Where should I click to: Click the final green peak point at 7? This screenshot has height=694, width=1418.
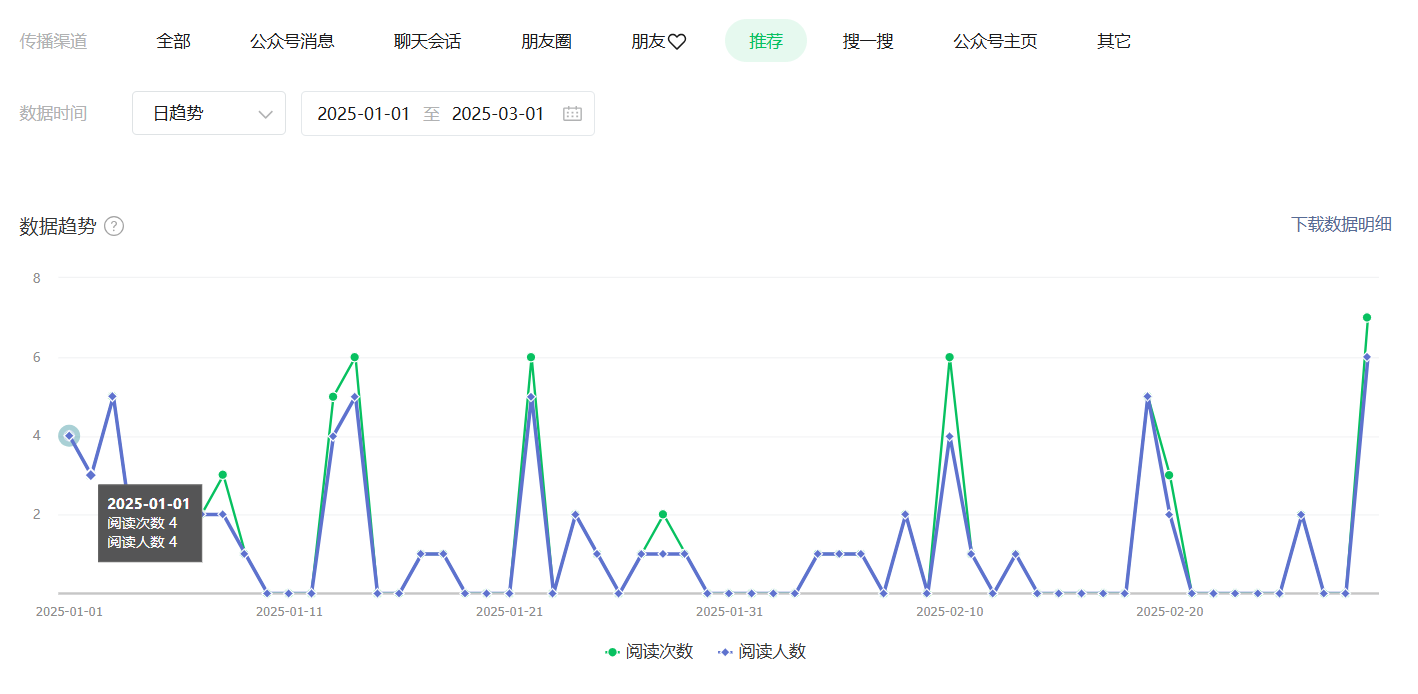coord(1366,317)
